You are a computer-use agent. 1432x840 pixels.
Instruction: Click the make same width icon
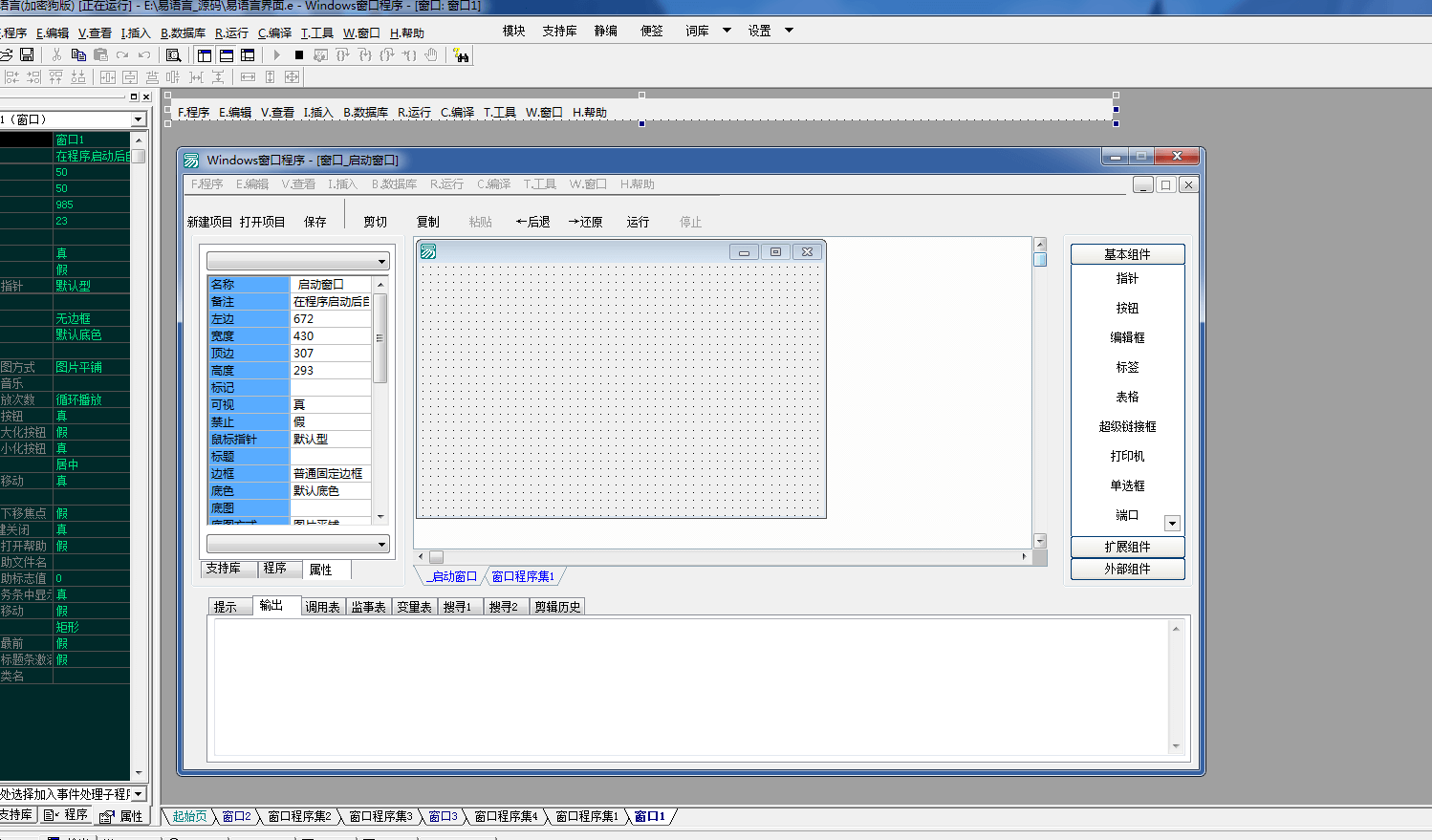point(248,76)
